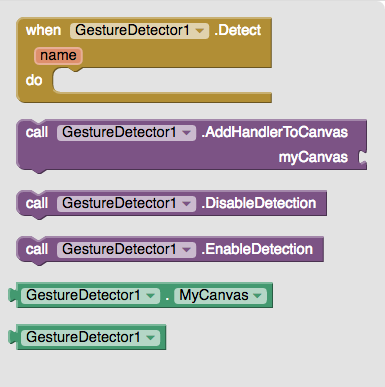
Task: Open component dropdown in the EnableDetection block
Action: point(126,249)
